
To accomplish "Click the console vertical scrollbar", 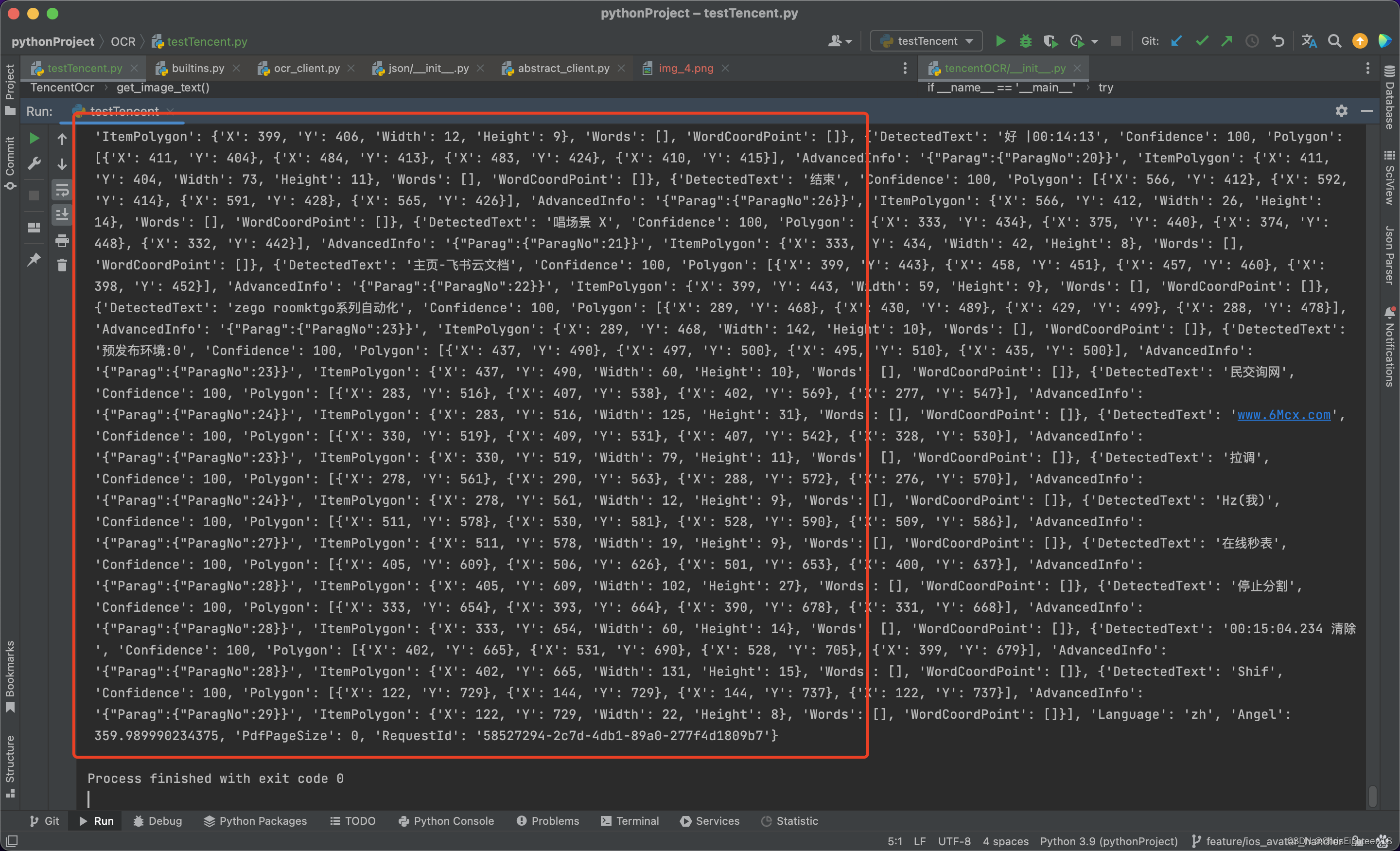I will point(1373,796).
